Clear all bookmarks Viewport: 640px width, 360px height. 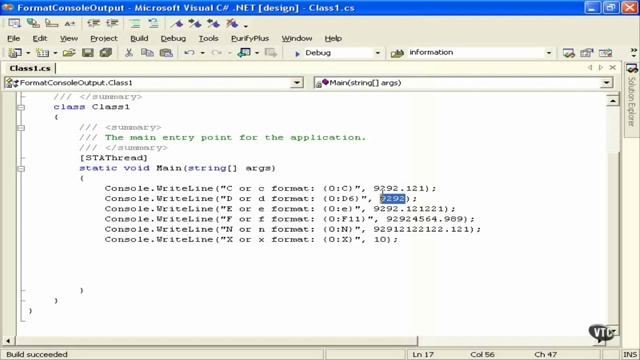pyautogui.click(x=232, y=24)
